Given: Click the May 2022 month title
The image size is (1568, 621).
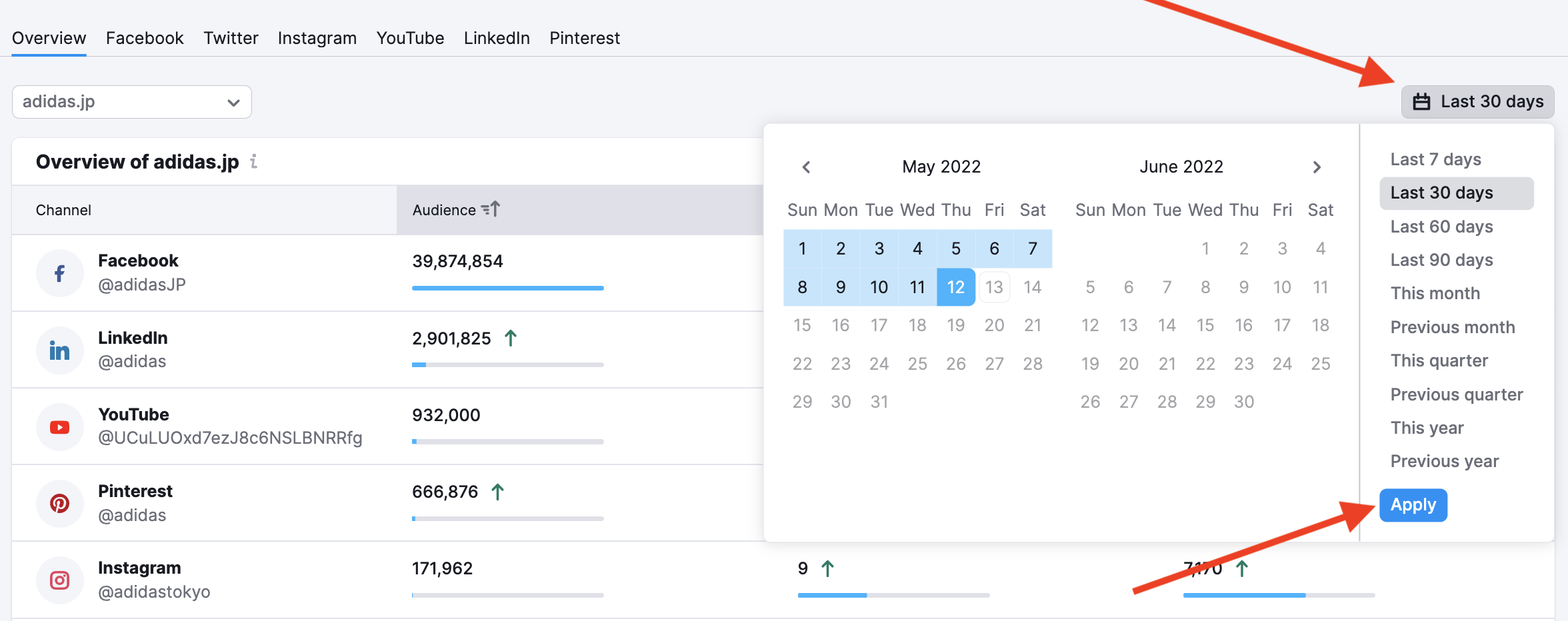Looking at the screenshot, I should pos(941,167).
